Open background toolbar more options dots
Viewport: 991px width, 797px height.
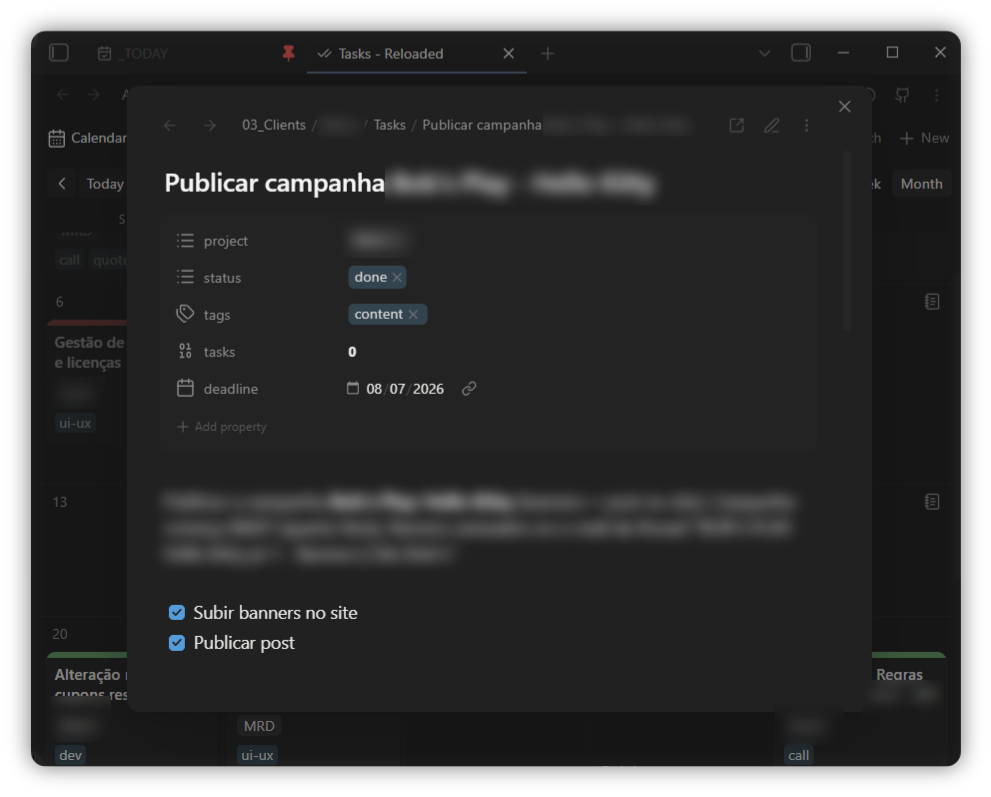(937, 95)
